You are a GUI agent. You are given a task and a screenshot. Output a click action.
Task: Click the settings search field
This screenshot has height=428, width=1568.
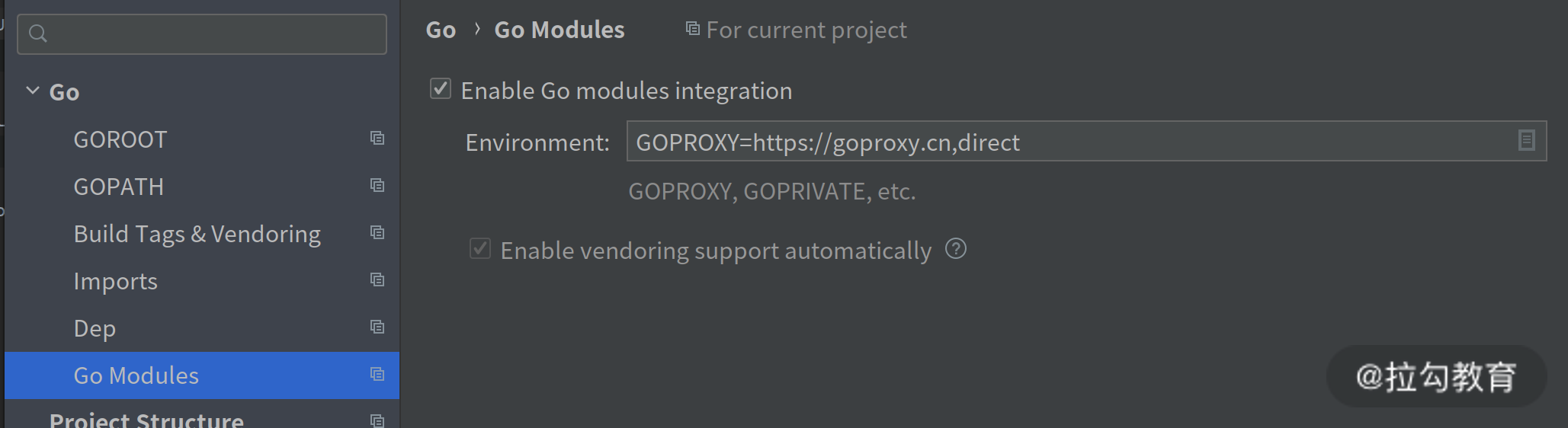[213, 34]
